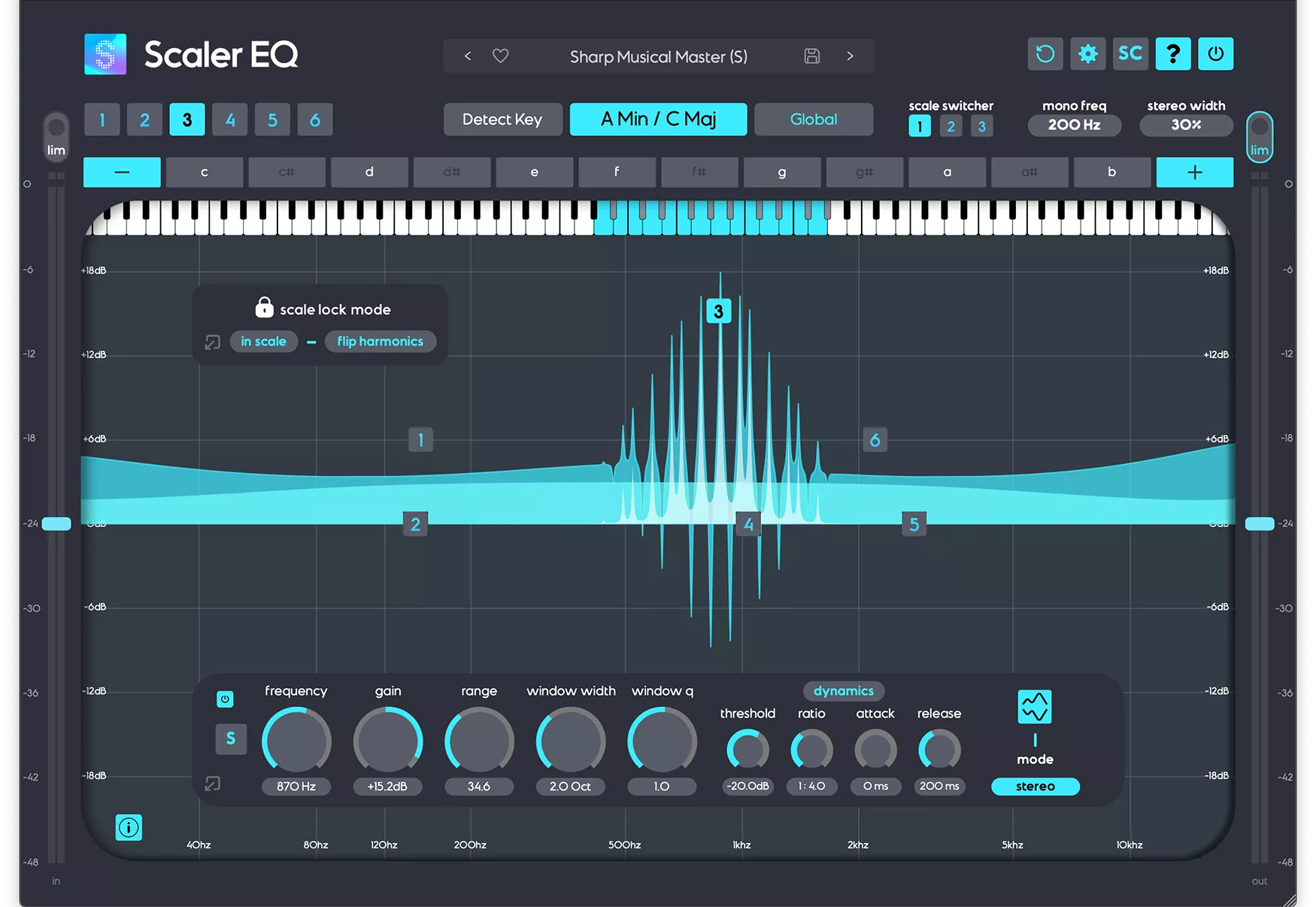The width and height of the screenshot is (1316, 907).
Task: Open the info icon at bottom left
Action: (129, 827)
